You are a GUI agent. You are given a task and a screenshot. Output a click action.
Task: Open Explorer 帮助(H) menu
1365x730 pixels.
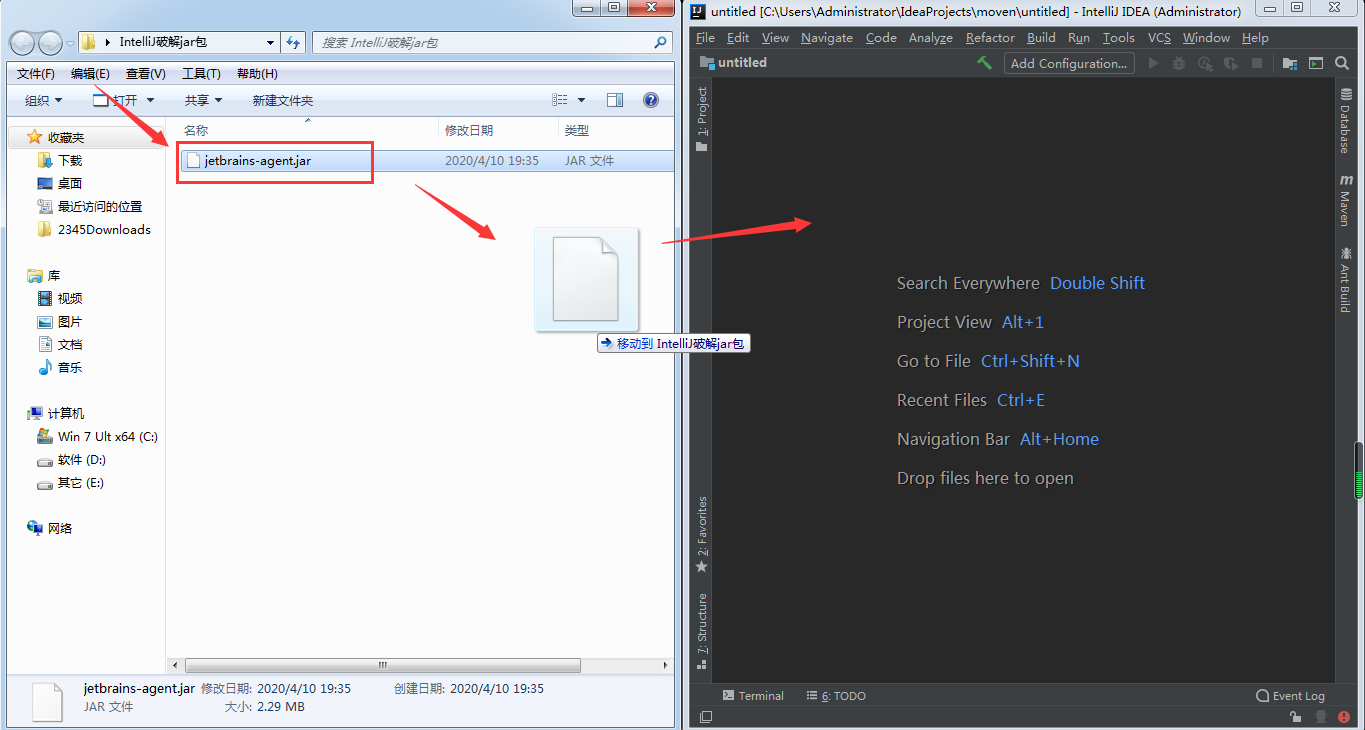[x=257, y=74]
